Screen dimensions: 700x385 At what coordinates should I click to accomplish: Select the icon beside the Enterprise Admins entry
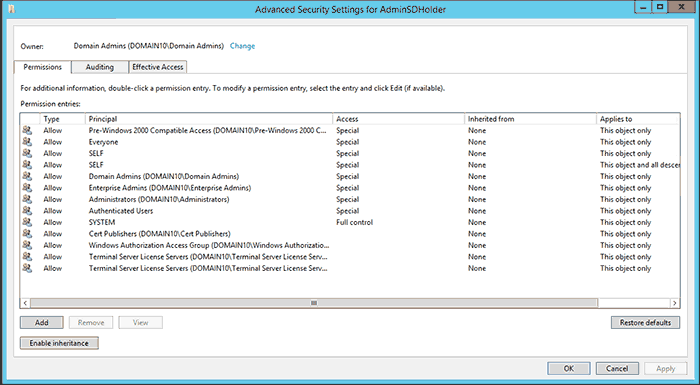point(27,188)
